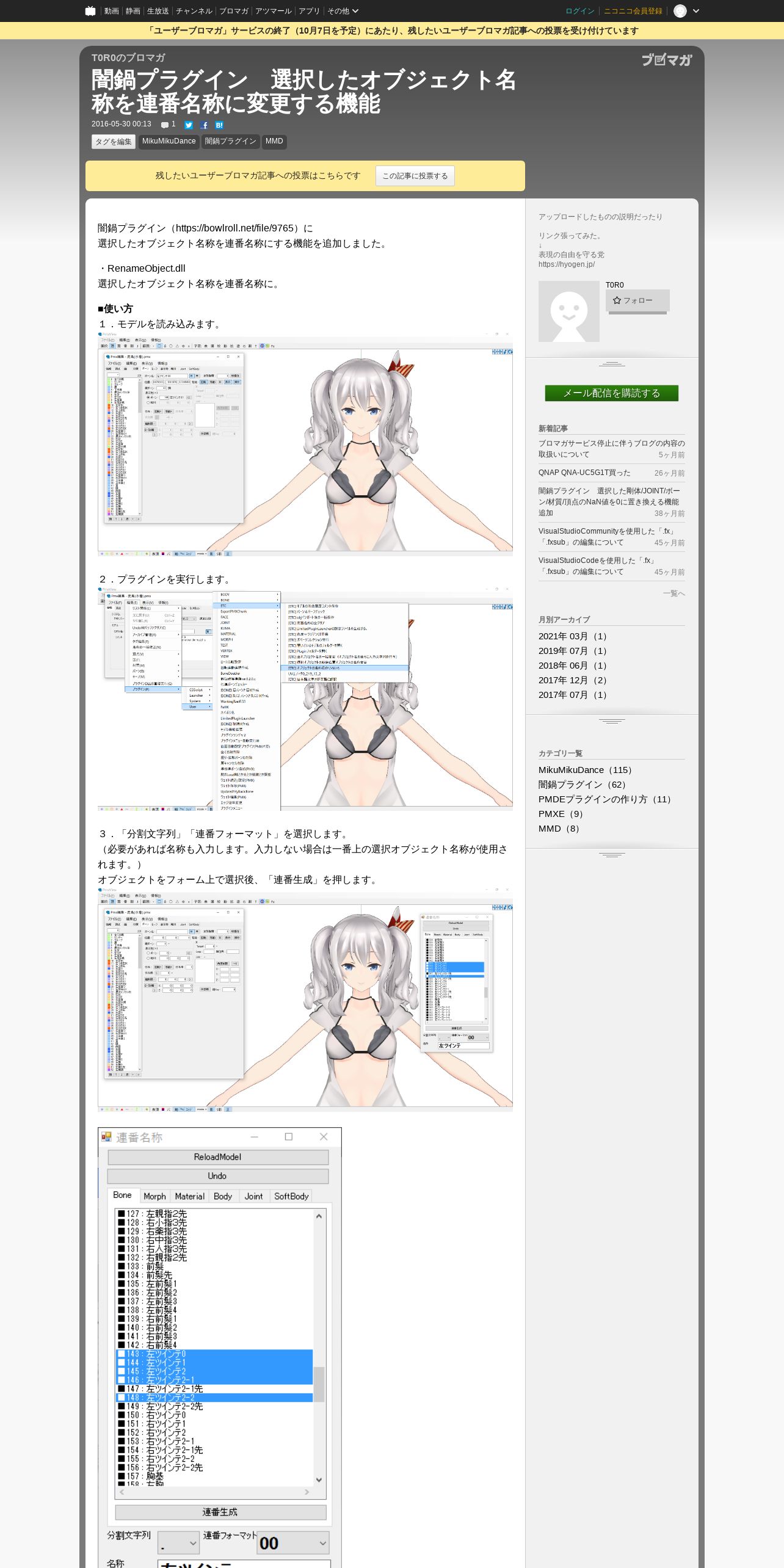This screenshot has height=1568, width=784.
Task: Share the article via the Twitter icon
Action: click(x=189, y=125)
